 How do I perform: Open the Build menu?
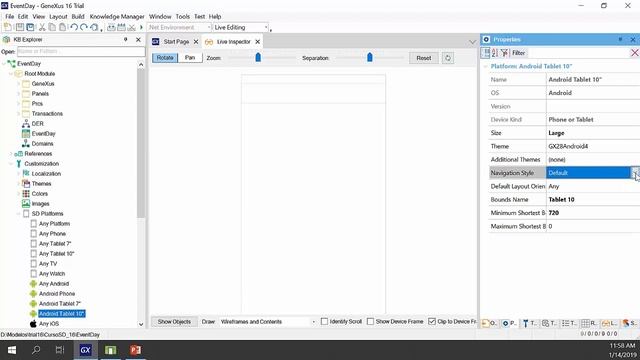click(x=78, y=16)
